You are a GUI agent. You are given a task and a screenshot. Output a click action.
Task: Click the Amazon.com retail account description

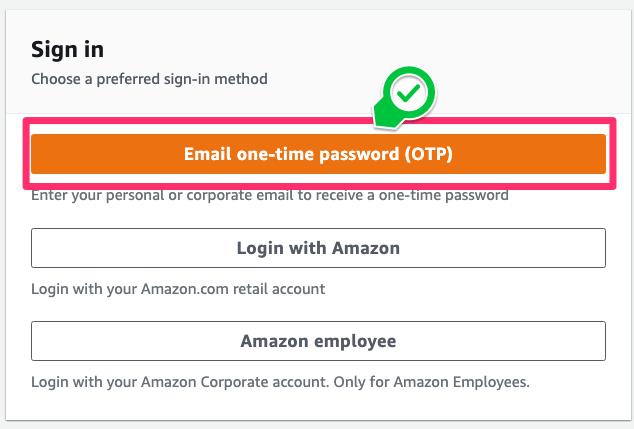click(178, 289)
